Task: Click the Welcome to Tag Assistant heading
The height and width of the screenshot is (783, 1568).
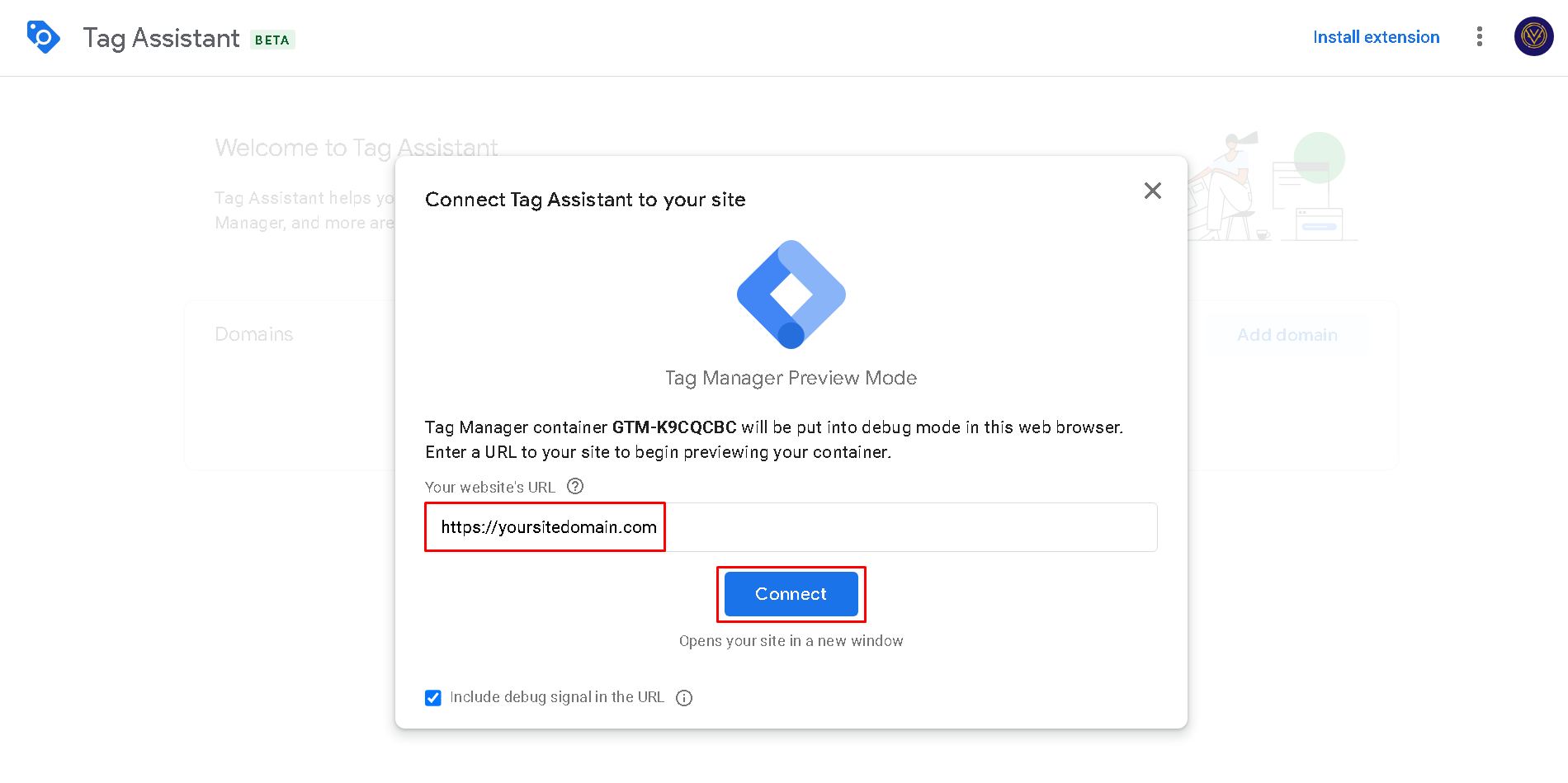Action: 357,148
